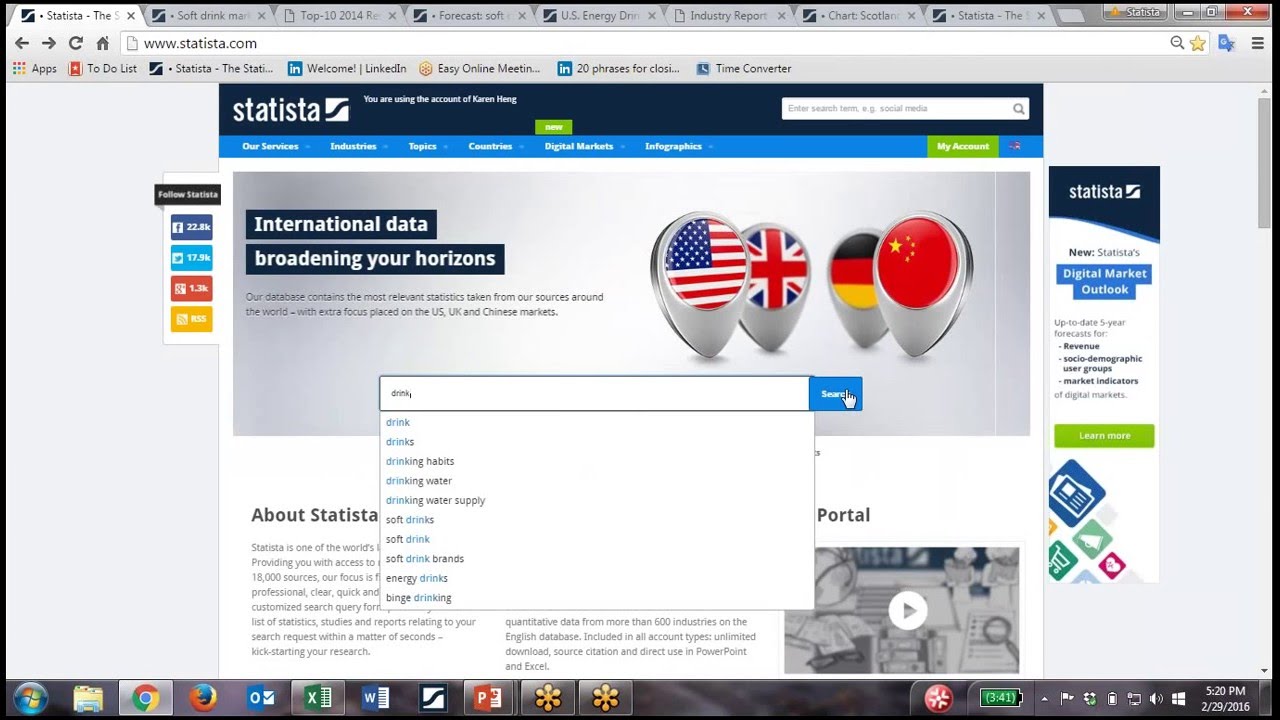Image resolution: width=1280 pixels, height=720 pixels.
Task: Click the Facebook 22.8k follow button
Action: (191, 227)
